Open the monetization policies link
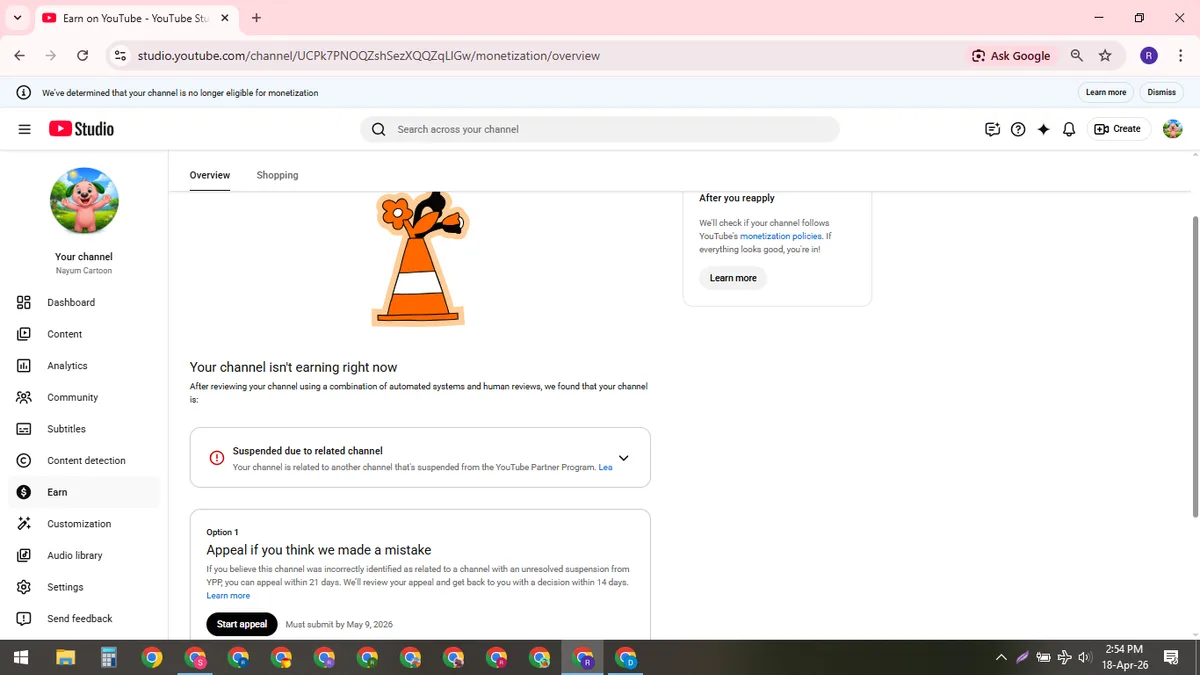 (780, 236)
